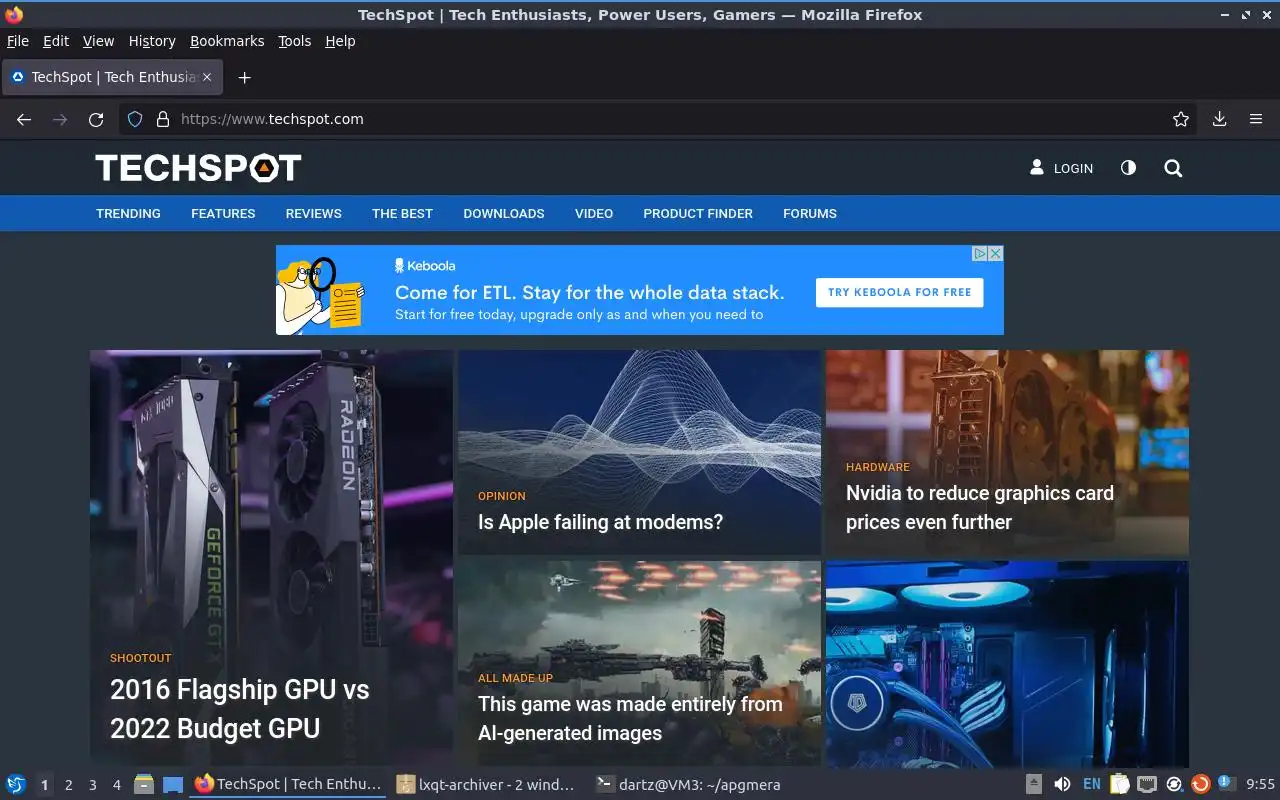Viewport: 1280px width, 800px height.
Task: Open the tracking protection shield icon
Action: pyautogui.click(x=135, y=119)
